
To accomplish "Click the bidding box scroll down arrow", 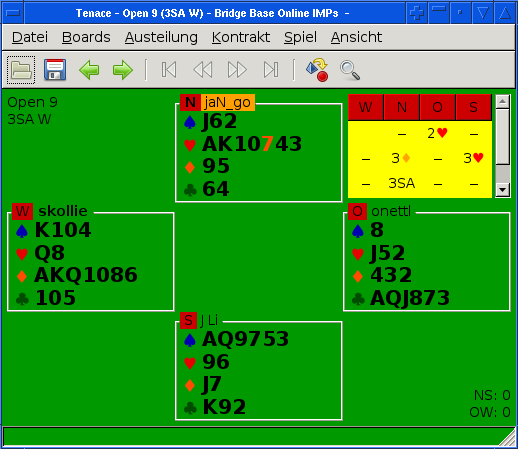I will (x=503, y=190).
